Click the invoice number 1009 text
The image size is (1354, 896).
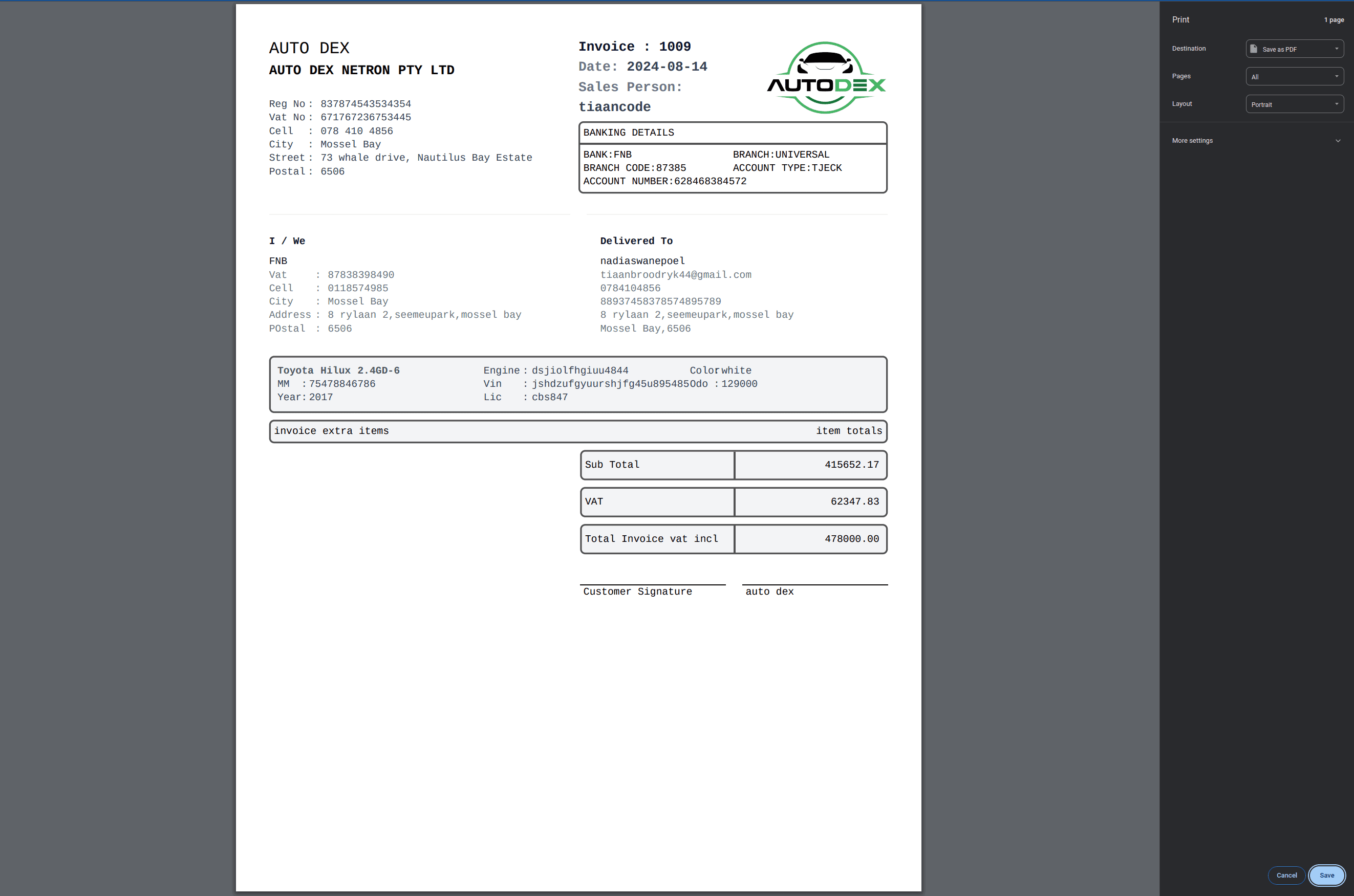tap(674, 46)
